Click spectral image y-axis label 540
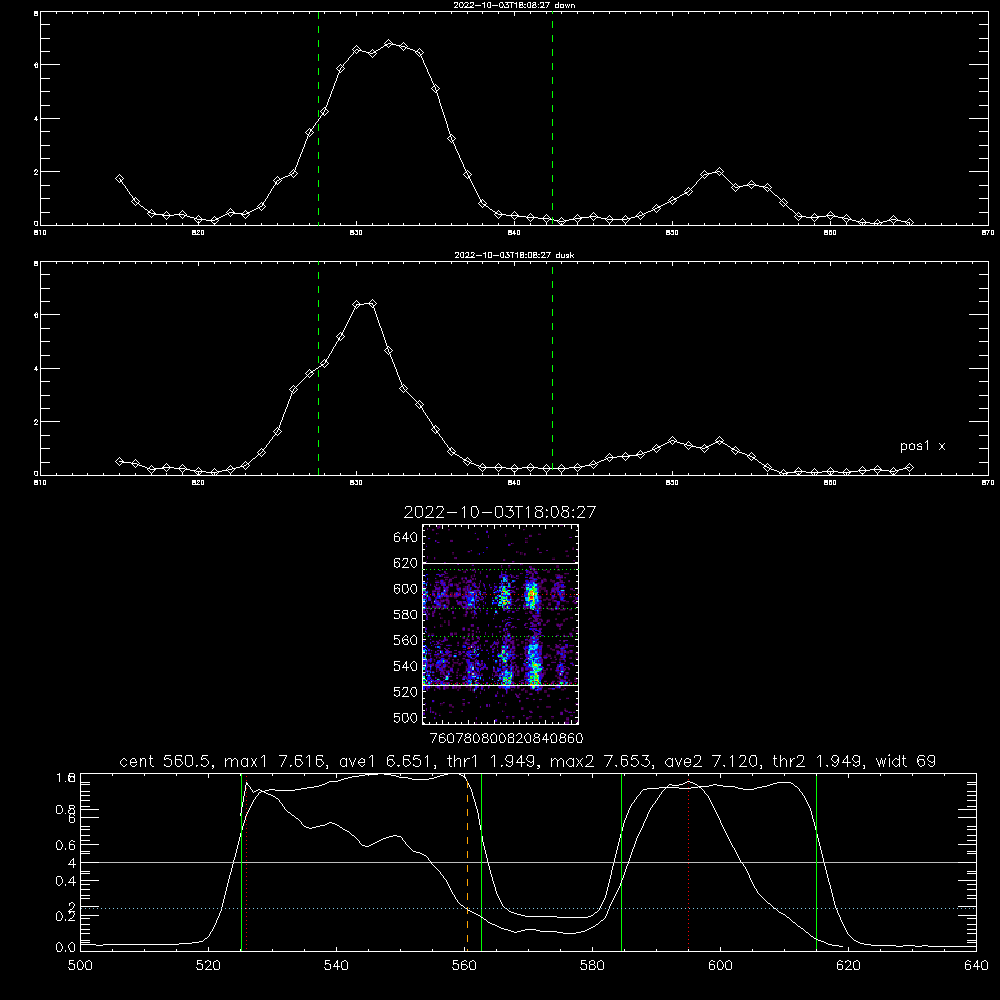This screenshot has width=1000, height=1000. click(406, 666)
